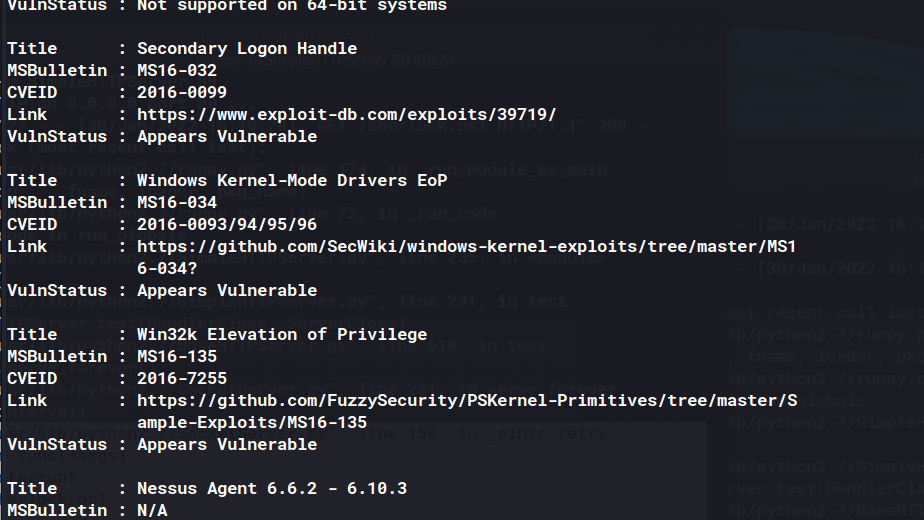924x520 pixels.
Task: Click Appears Vulnerable status under MS16-135
Action: (x=227, y=445)
